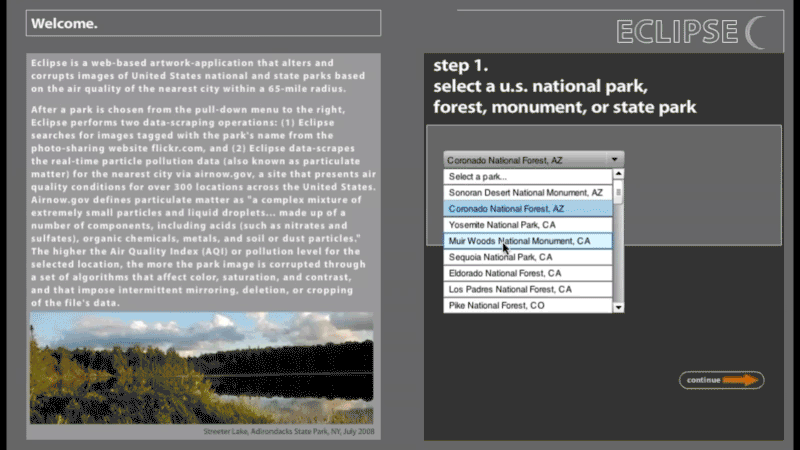This screenshot has height=450, width=800.
Task: Click the crescent moon logo icon
Action: click(x=757, y=32)
